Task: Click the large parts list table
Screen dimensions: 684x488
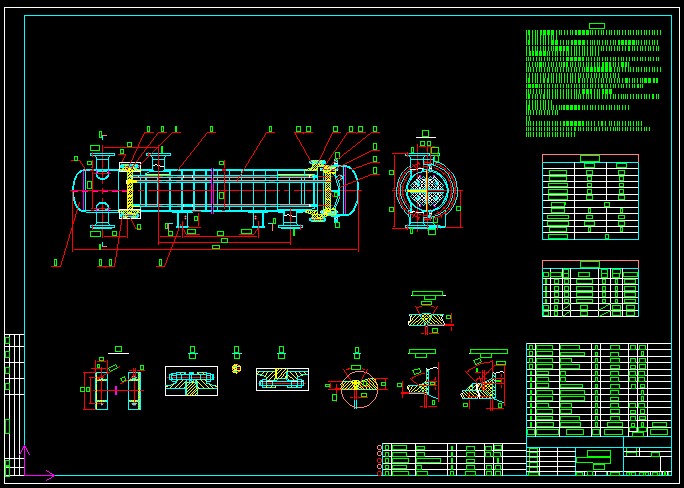Action: pos(598,390)
